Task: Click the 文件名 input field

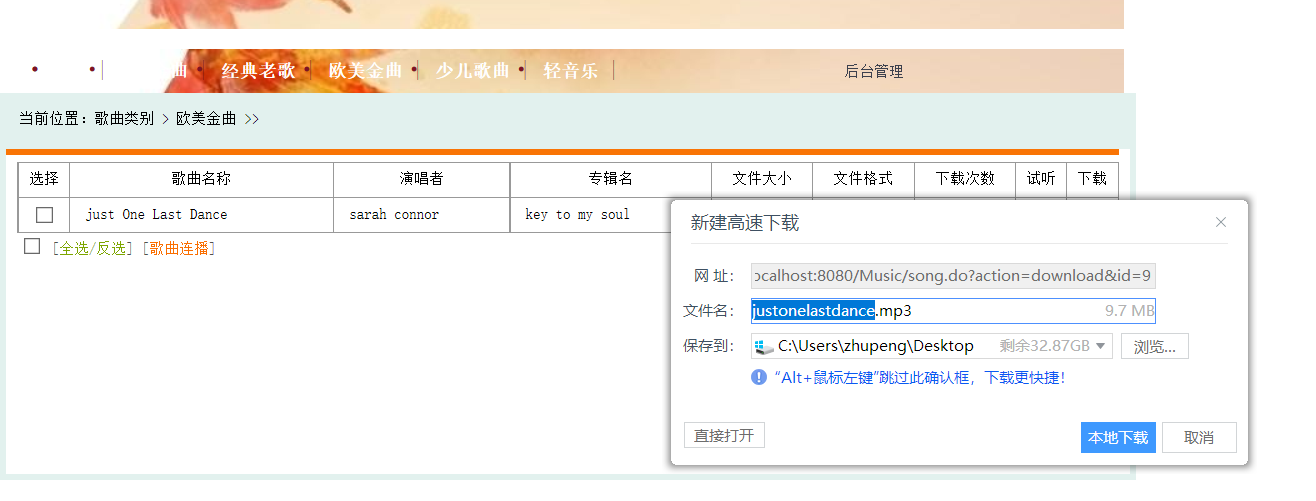Action: click(x=953, y=311)
